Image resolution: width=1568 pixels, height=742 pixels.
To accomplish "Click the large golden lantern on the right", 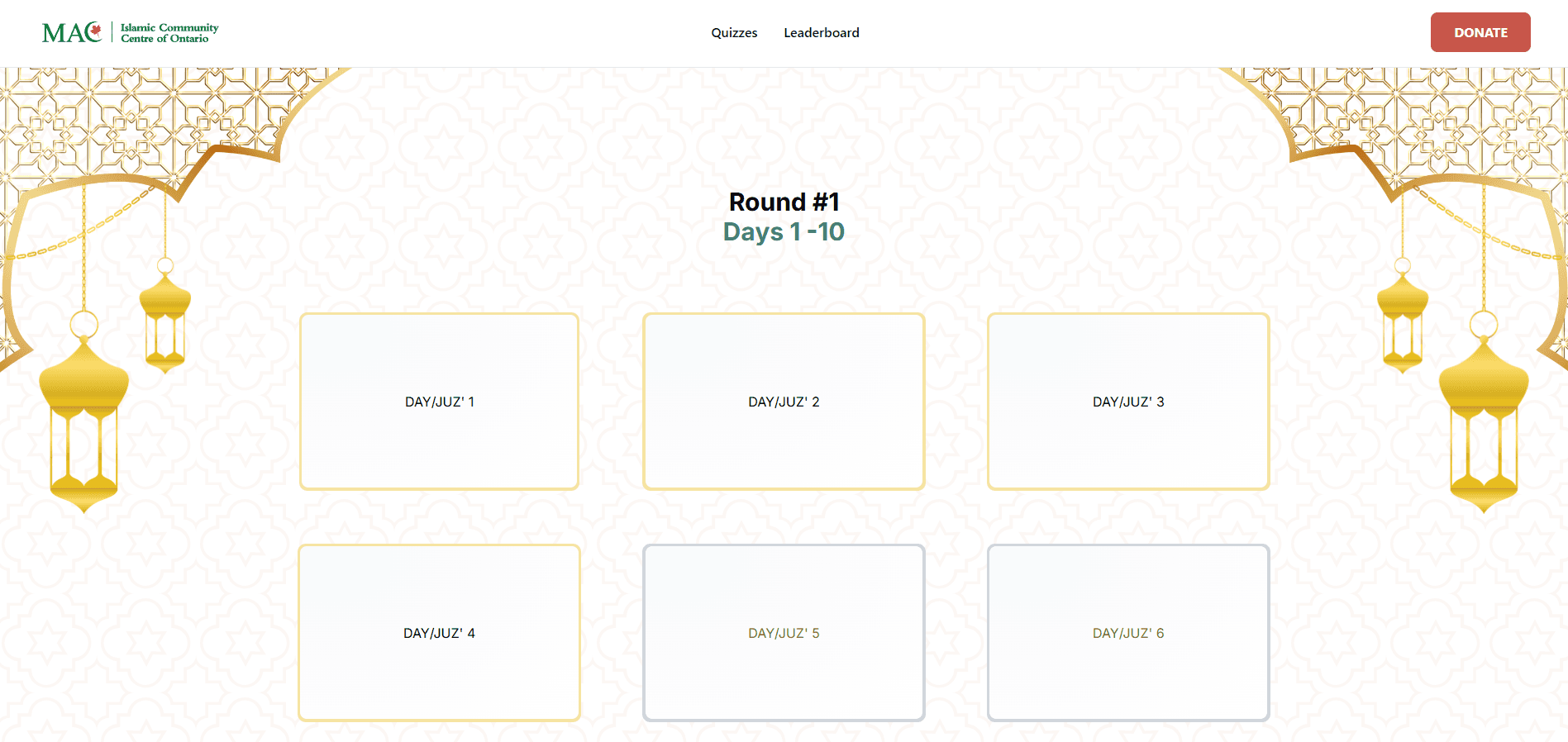I will 1484,411.
